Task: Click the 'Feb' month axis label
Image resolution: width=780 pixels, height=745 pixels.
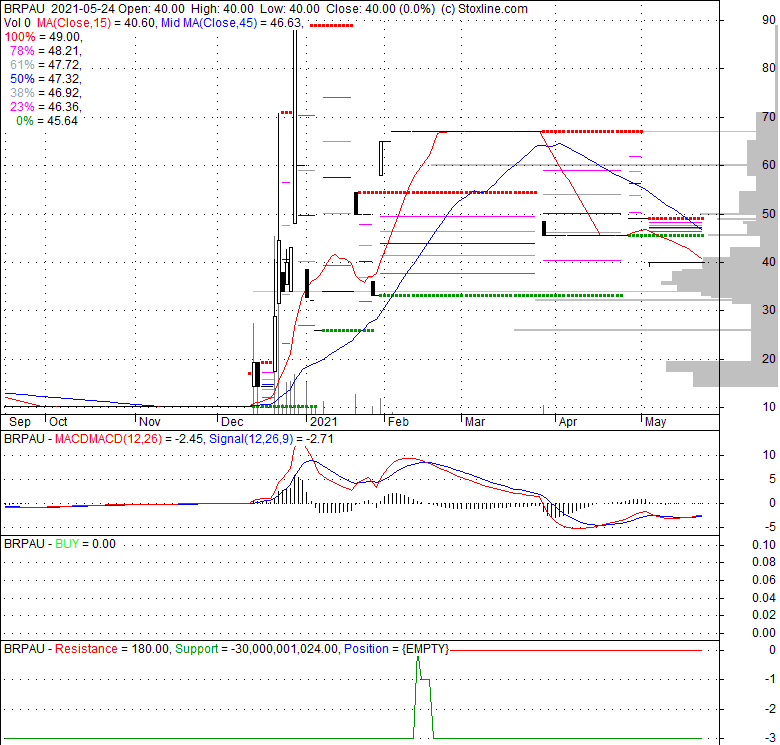Action: [398, 422]
